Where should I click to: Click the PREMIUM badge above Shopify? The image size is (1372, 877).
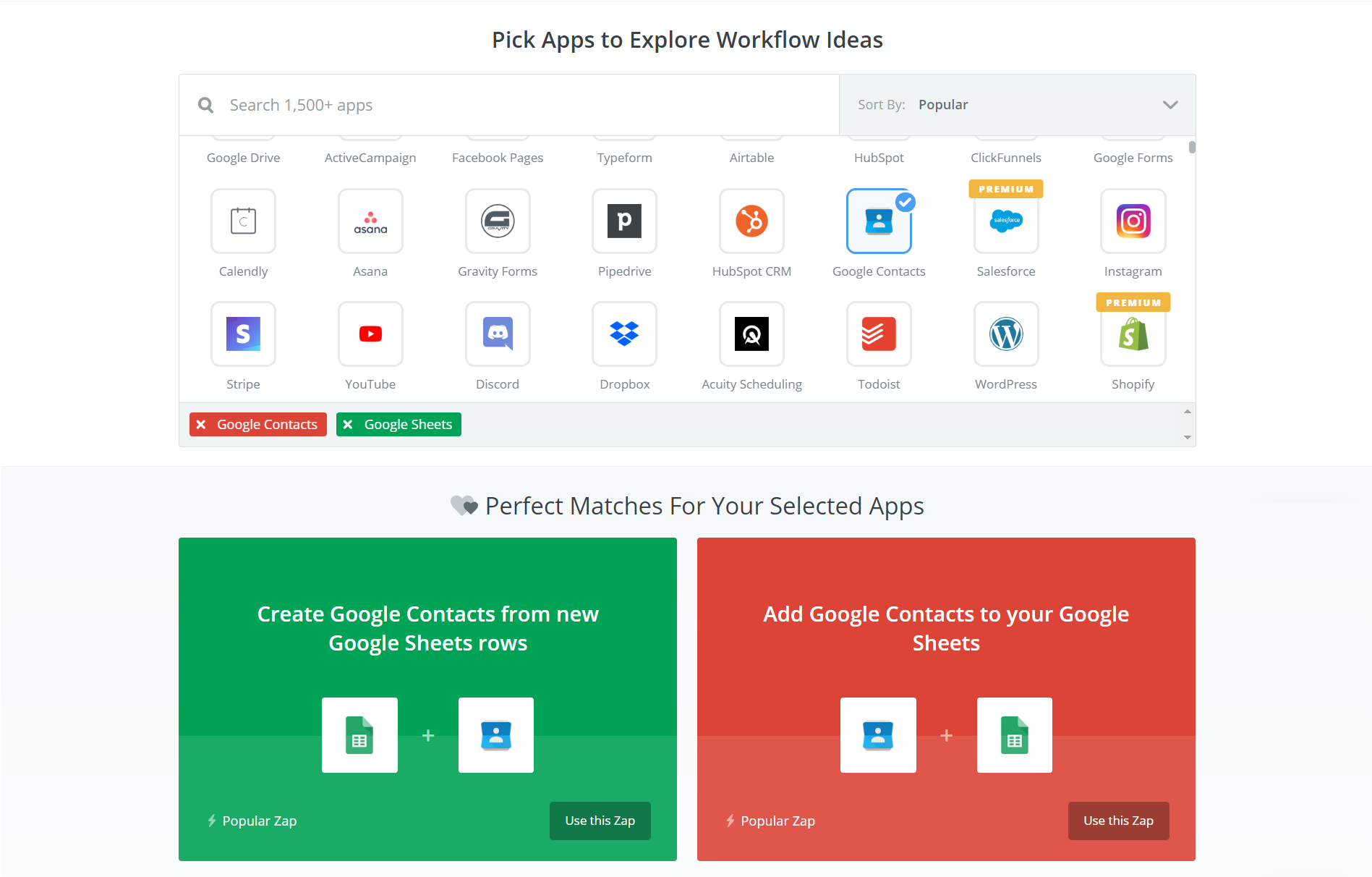tap(1133, 302)
